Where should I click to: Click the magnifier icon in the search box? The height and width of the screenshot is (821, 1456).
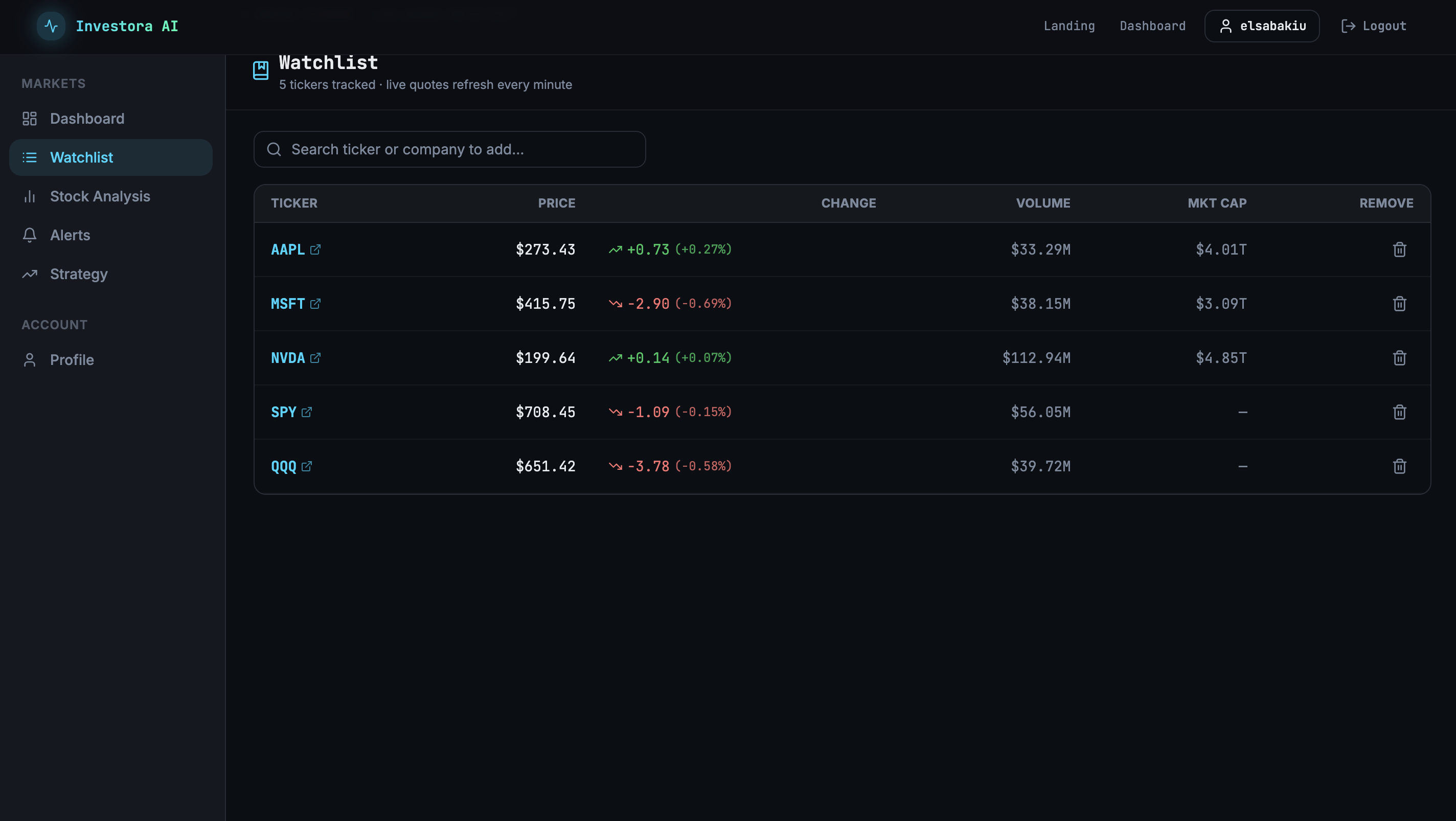(x=274, y=149)
